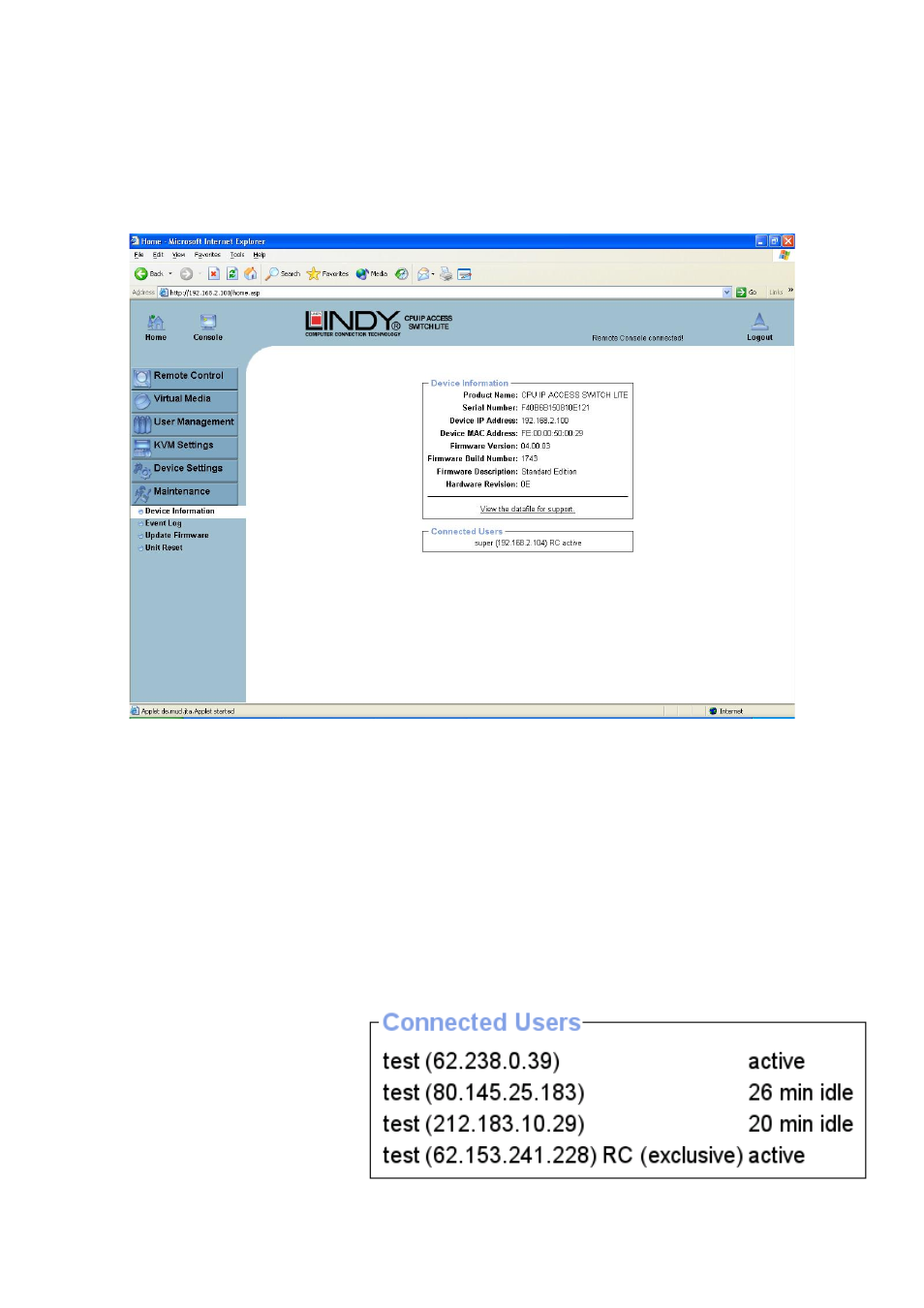Open the Back button history dropdown arrow
Image resolution: width=924 pixels, height=1308 pixels.
coord(170,274)
